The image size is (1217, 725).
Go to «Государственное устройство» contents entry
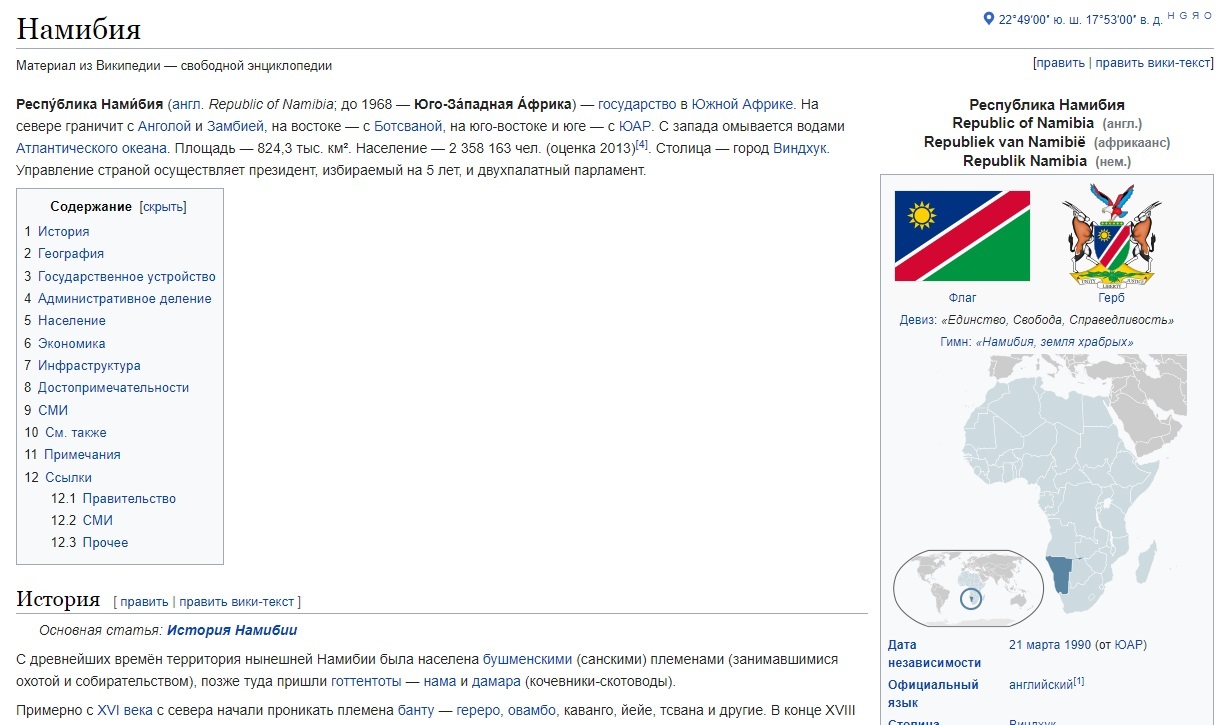pyautogui.click(x=126, y=277)
